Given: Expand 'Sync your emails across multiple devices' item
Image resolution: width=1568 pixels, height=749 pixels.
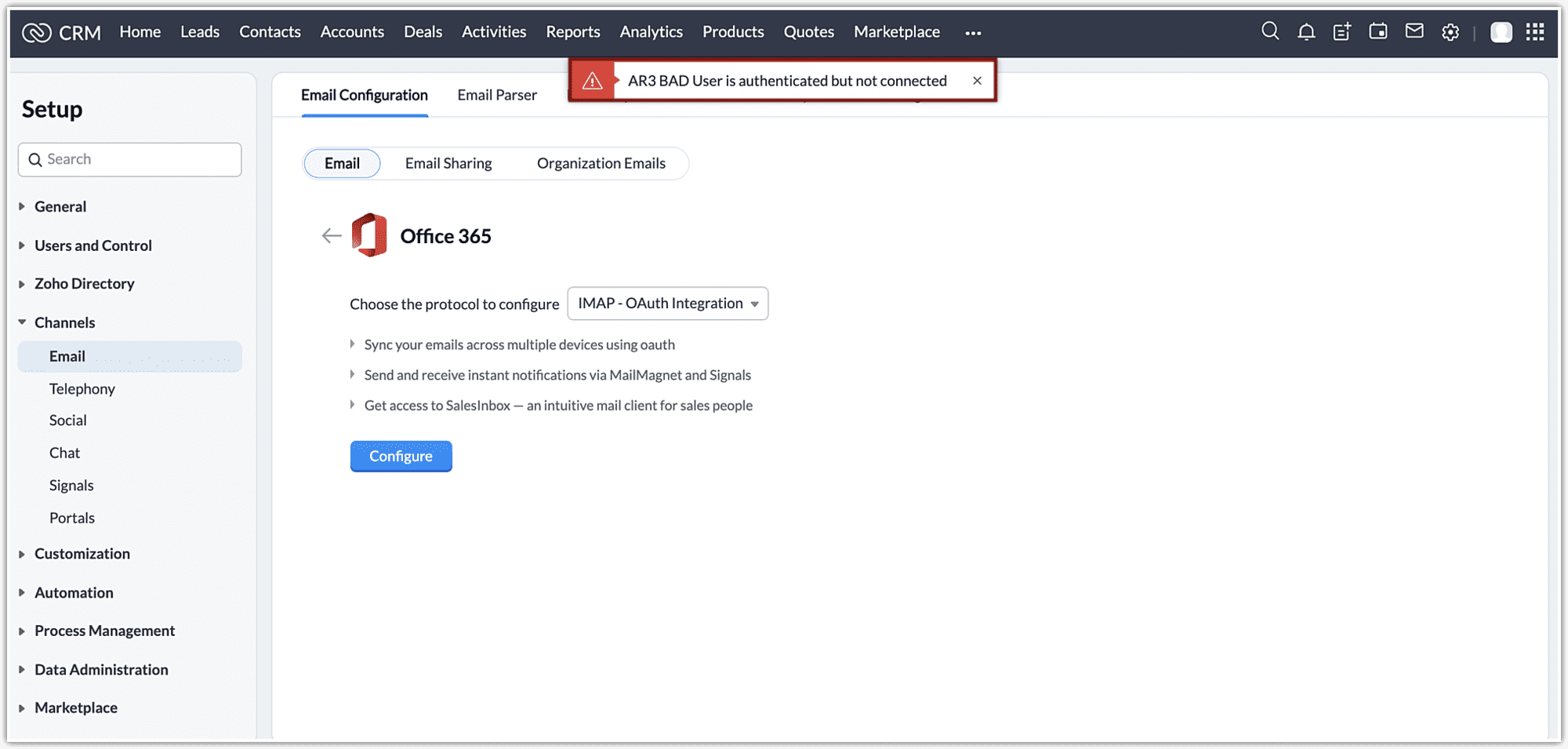Looking at the screenshot, I should pos(352,344).
